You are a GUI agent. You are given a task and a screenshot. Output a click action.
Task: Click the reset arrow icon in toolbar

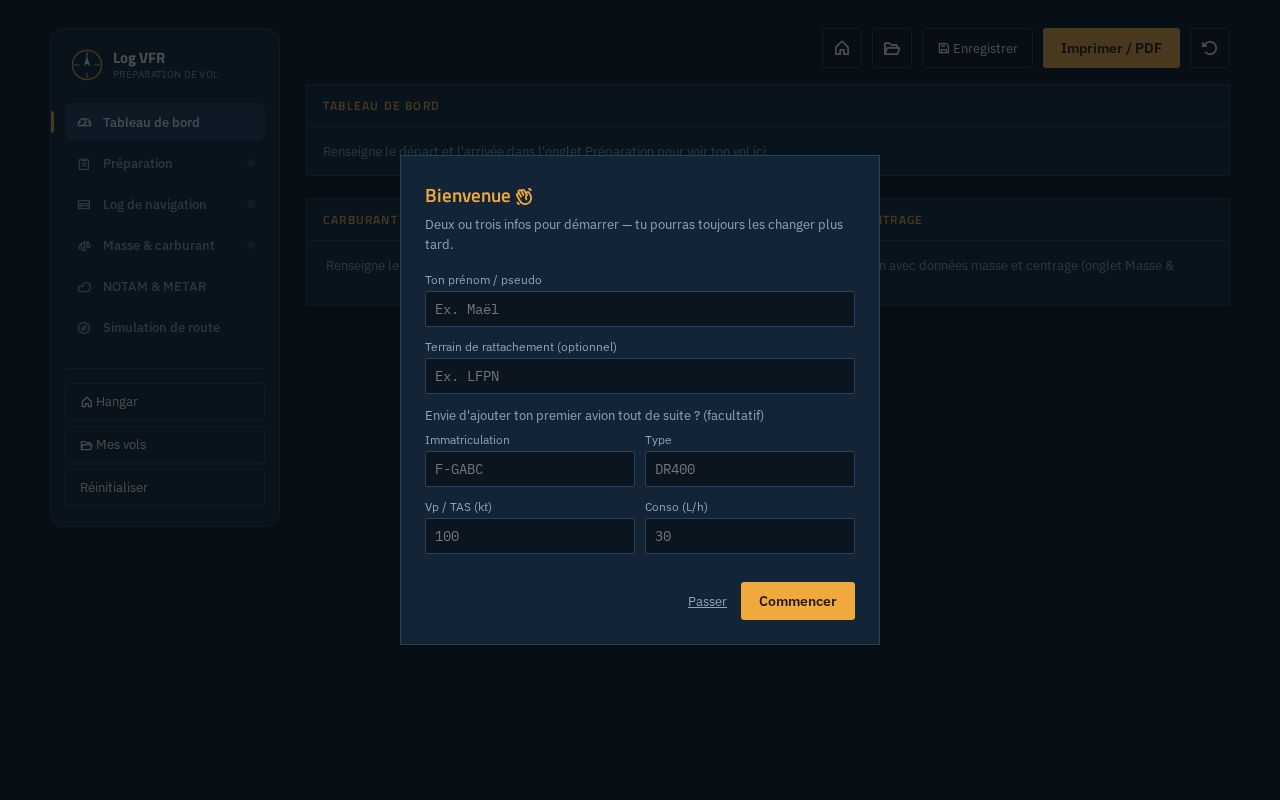(x=1210, y=48)
